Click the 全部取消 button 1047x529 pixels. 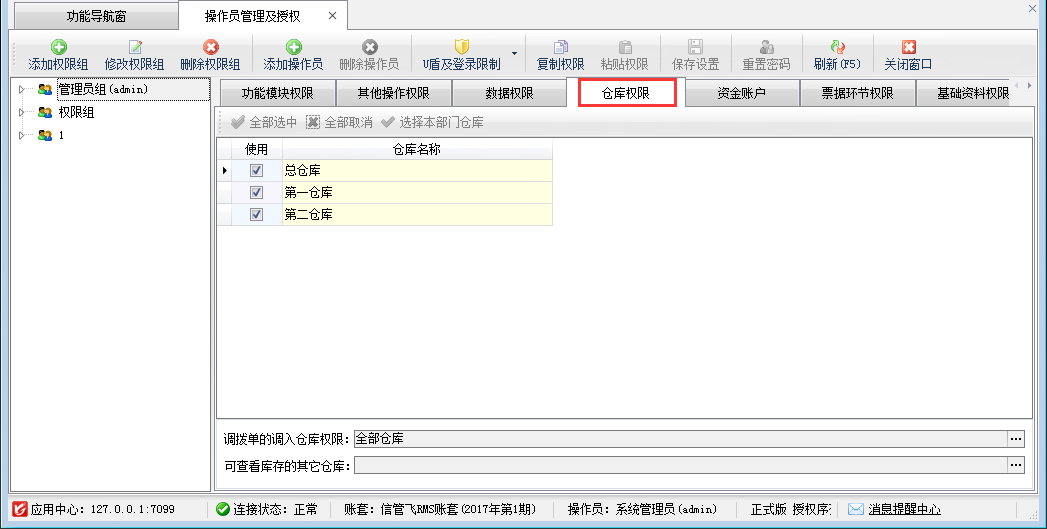tap(339, 123)
